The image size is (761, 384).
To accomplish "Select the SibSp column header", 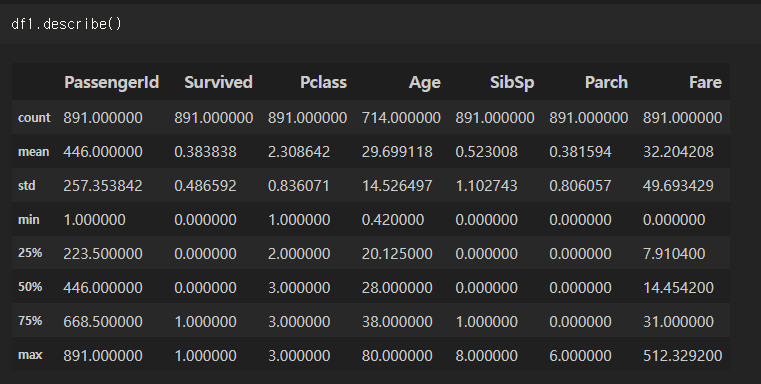I will 512,83.
